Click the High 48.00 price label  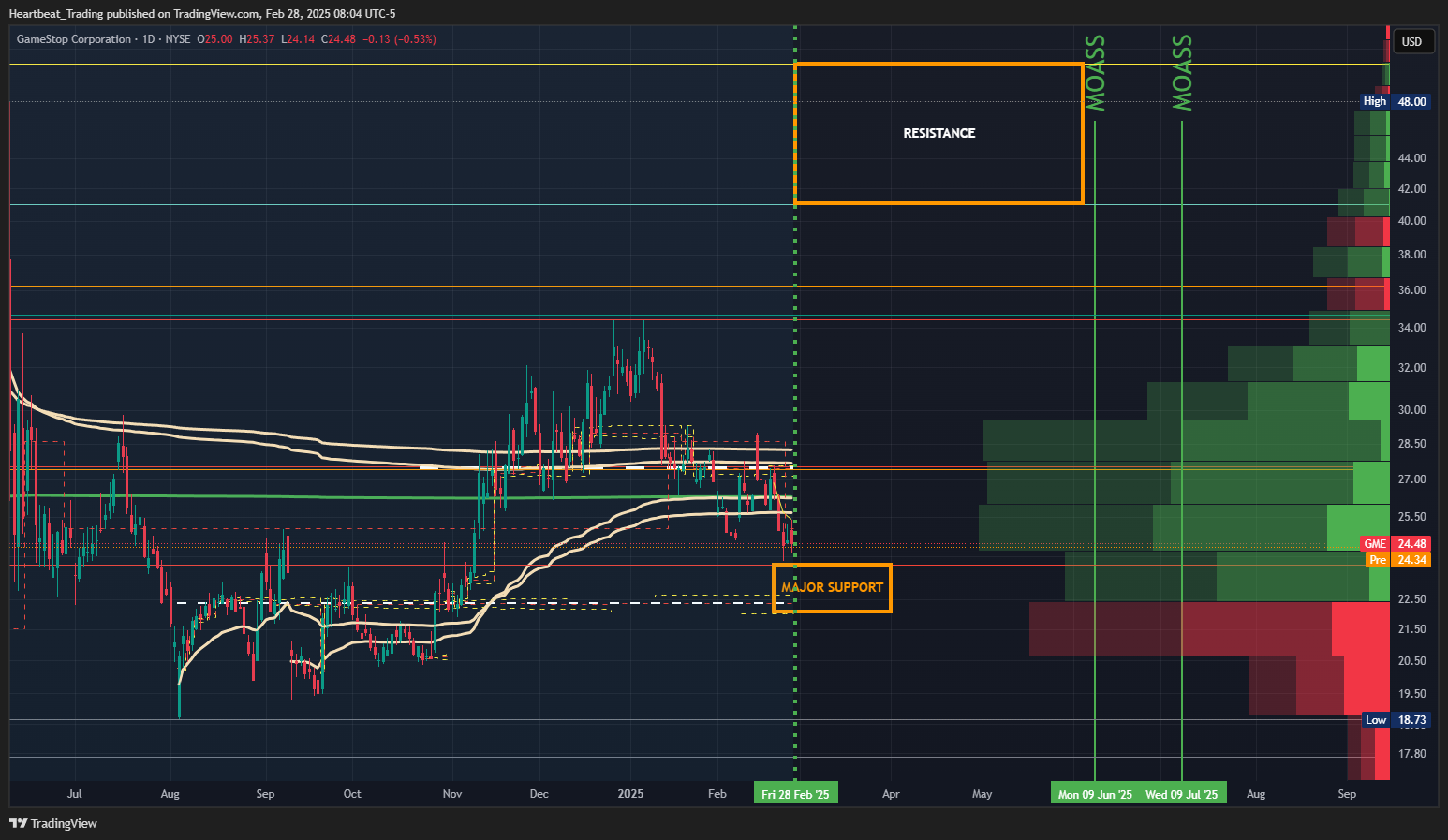click(x=1396, y=101)
